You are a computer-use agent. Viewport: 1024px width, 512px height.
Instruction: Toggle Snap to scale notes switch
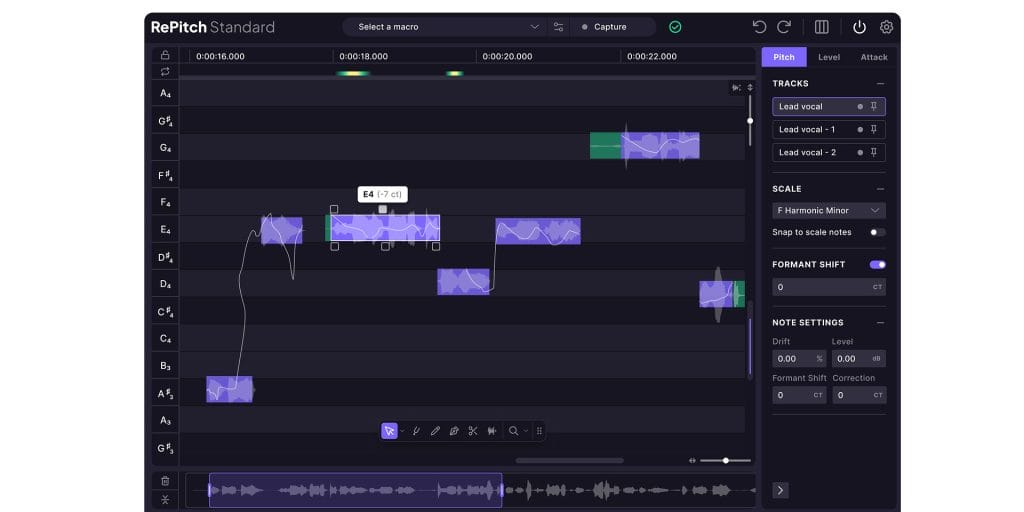click(877, 232)
